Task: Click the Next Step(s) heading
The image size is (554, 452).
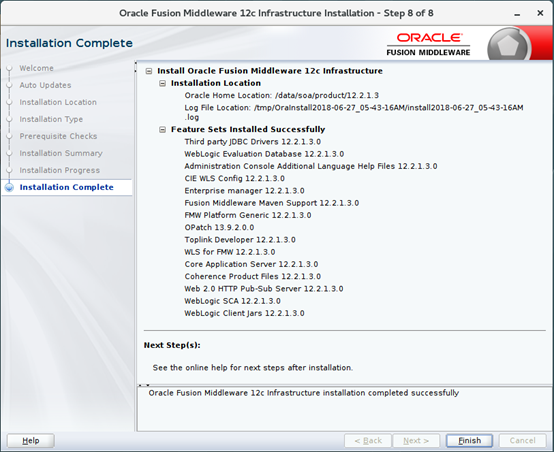Action: [172, 345]
